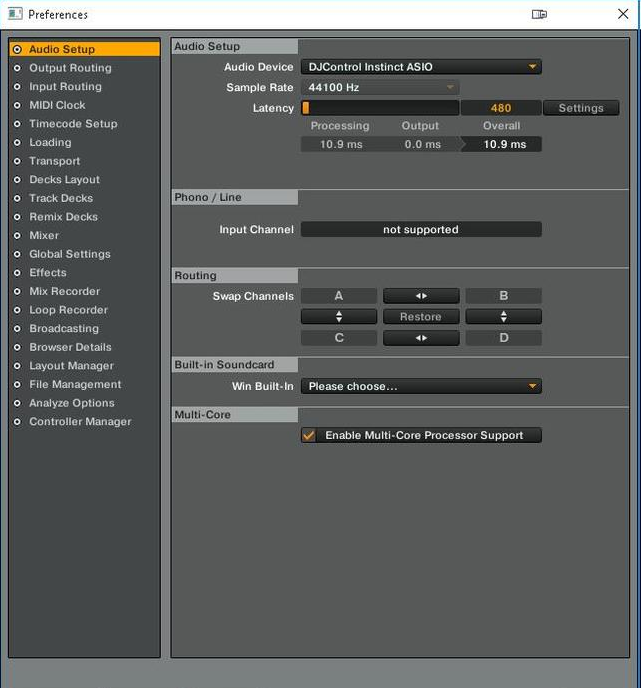Click the latency Settings button

point(581,108)
